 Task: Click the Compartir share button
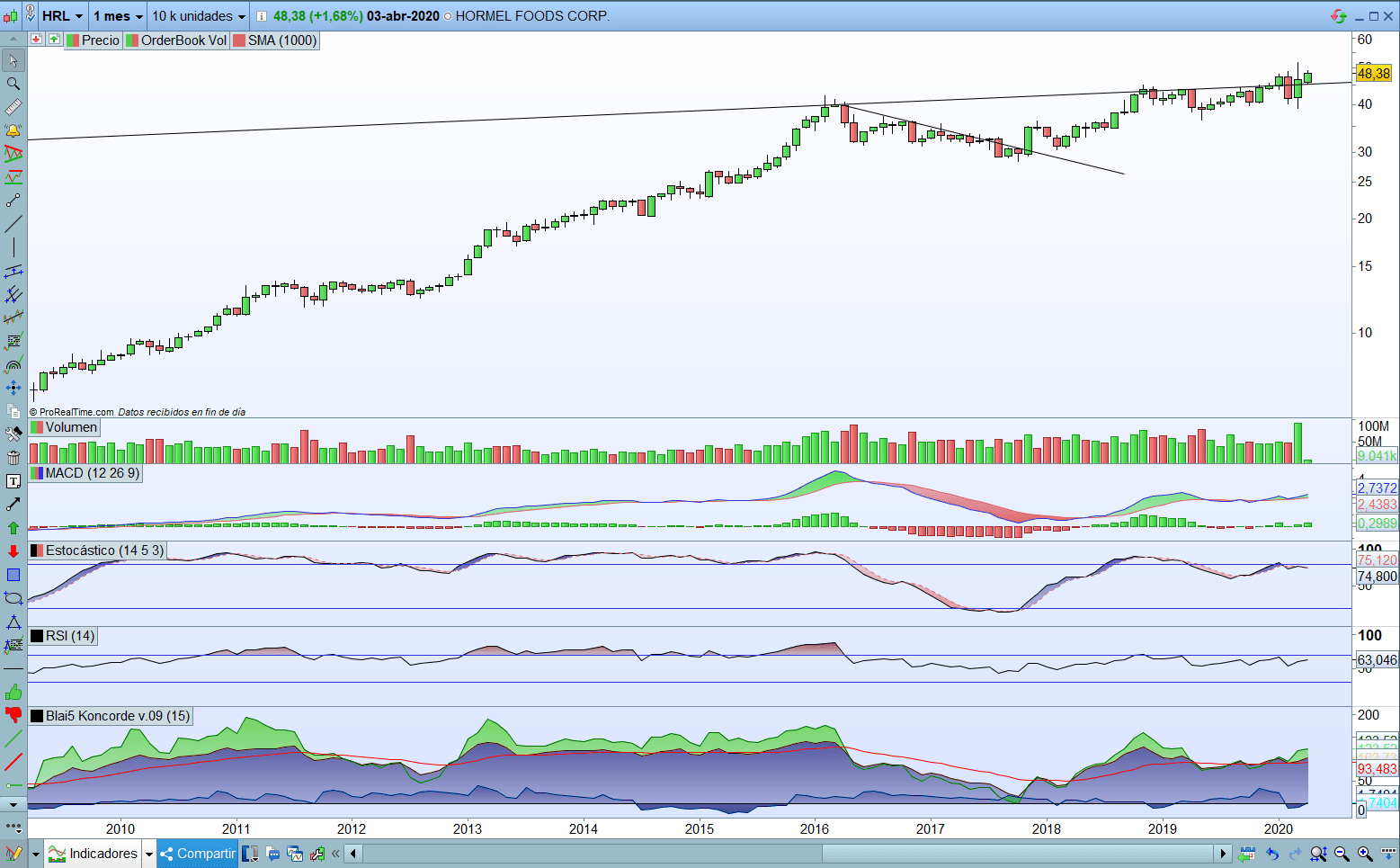click(x=198, y=854)
